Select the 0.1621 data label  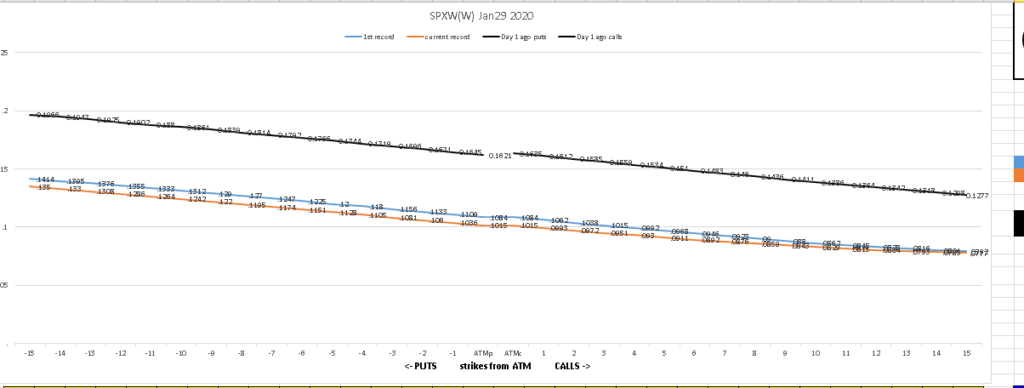[500, 157]
